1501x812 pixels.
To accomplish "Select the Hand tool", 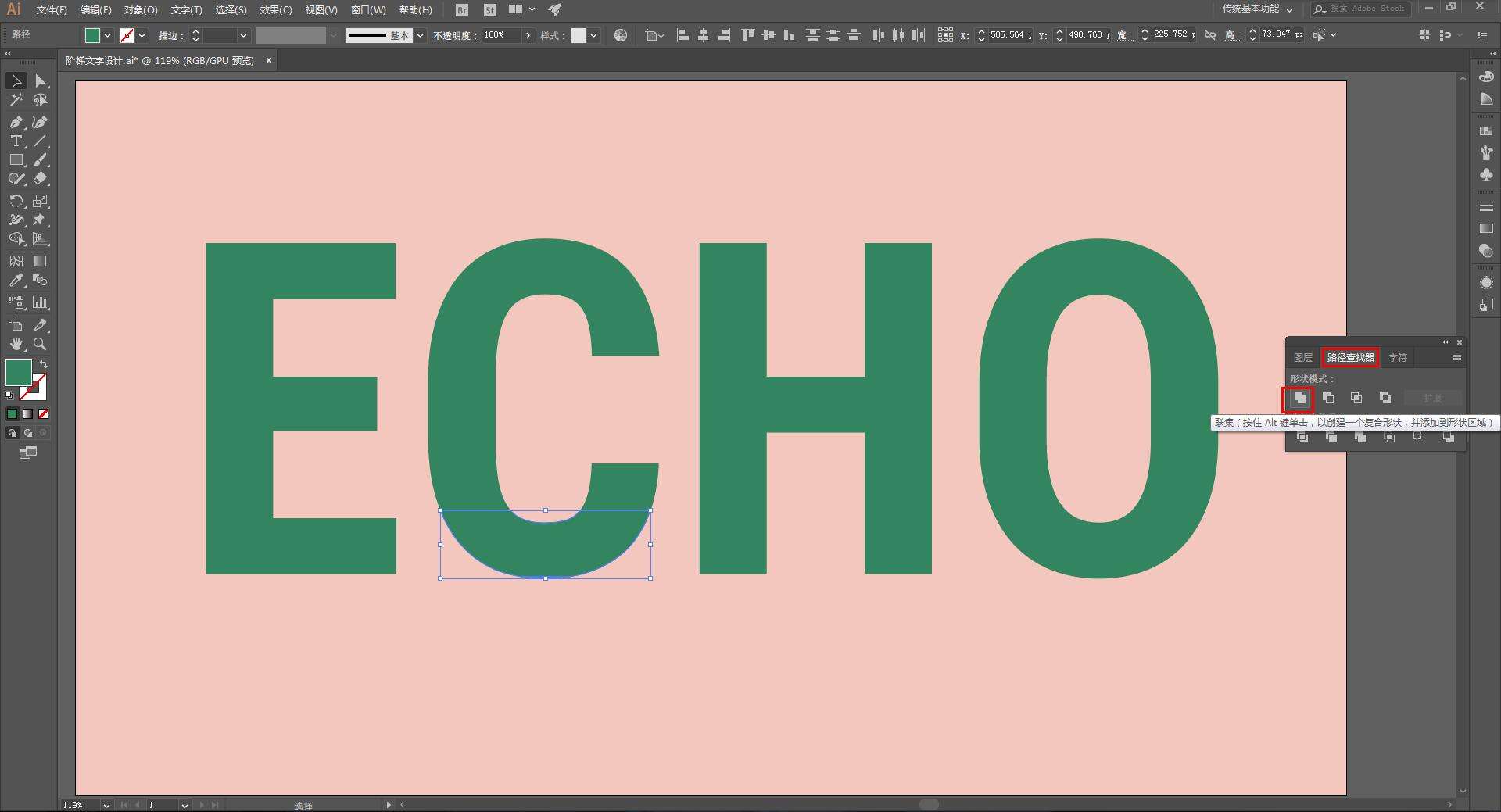I will (x=16, y=344).
